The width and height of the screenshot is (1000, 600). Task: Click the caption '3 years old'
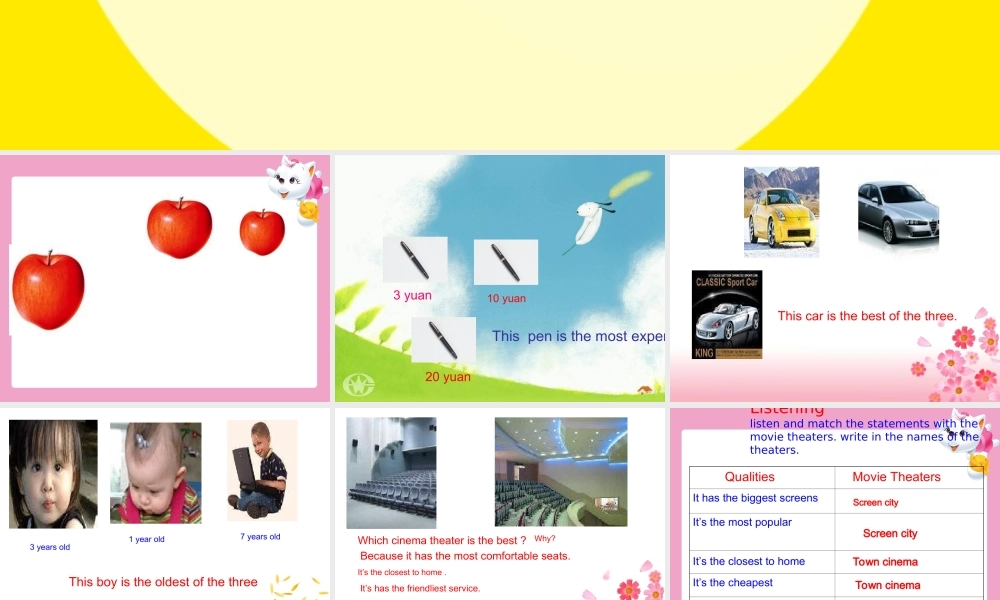click(50, 547)
